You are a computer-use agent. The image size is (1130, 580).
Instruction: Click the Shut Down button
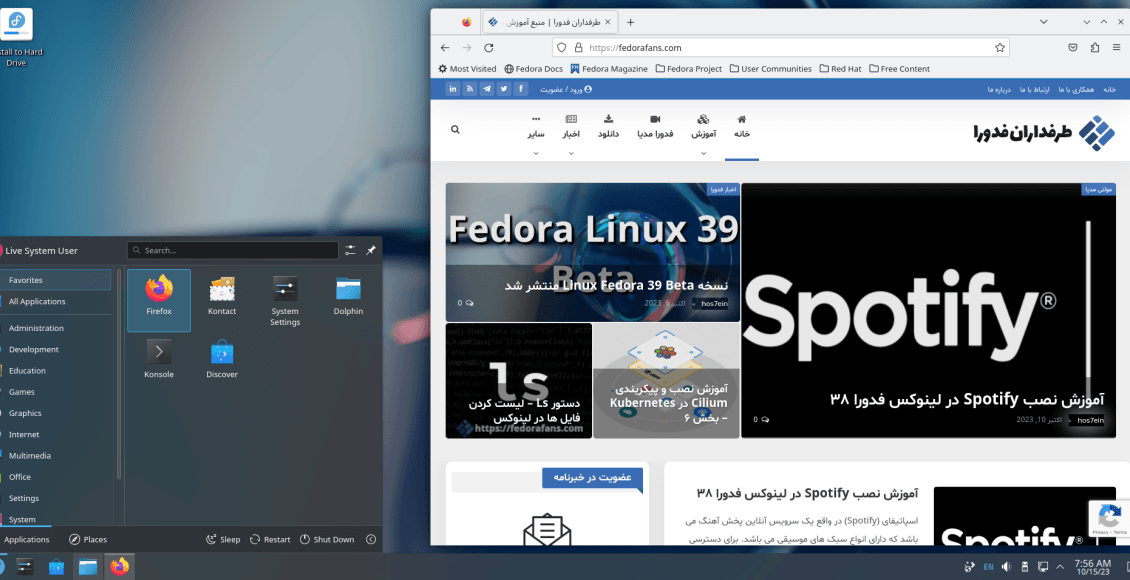point(327,539)
